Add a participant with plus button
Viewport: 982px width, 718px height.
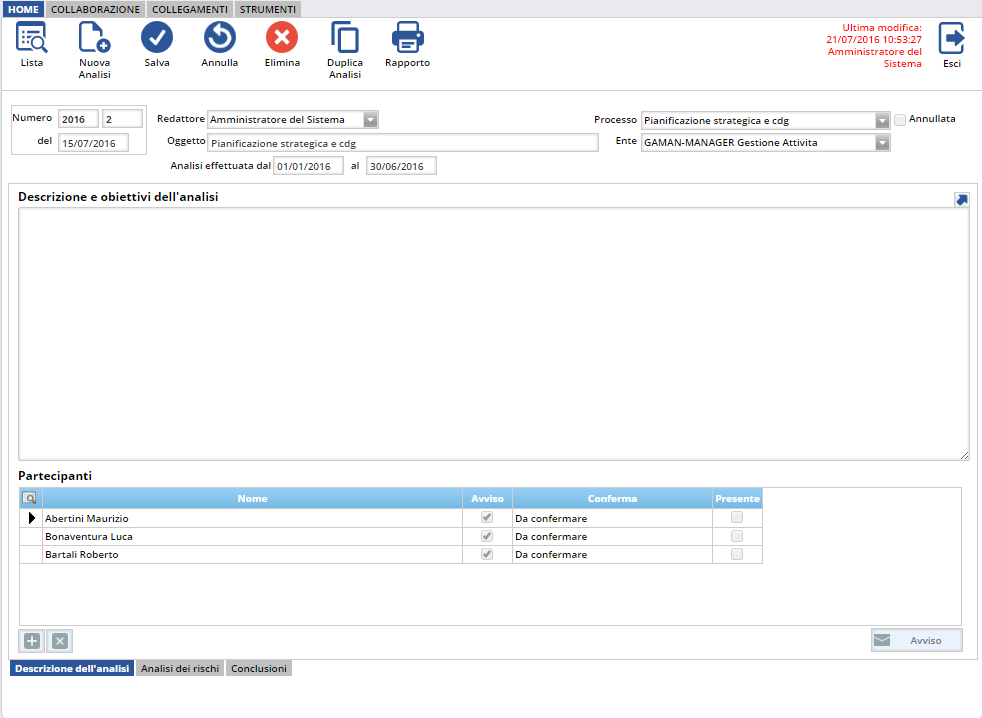(x=32, y=641)
